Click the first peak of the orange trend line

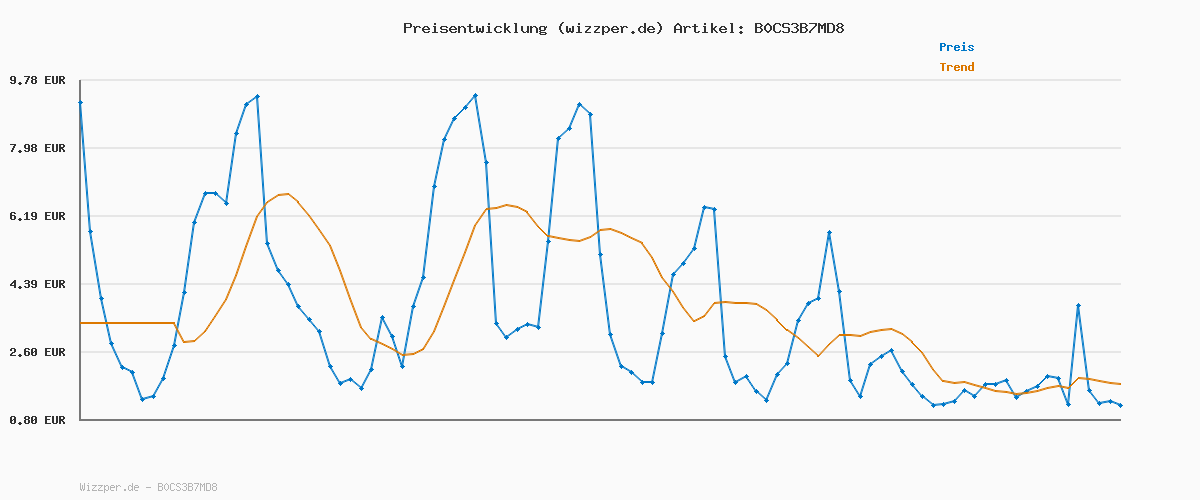pos(287,194)
